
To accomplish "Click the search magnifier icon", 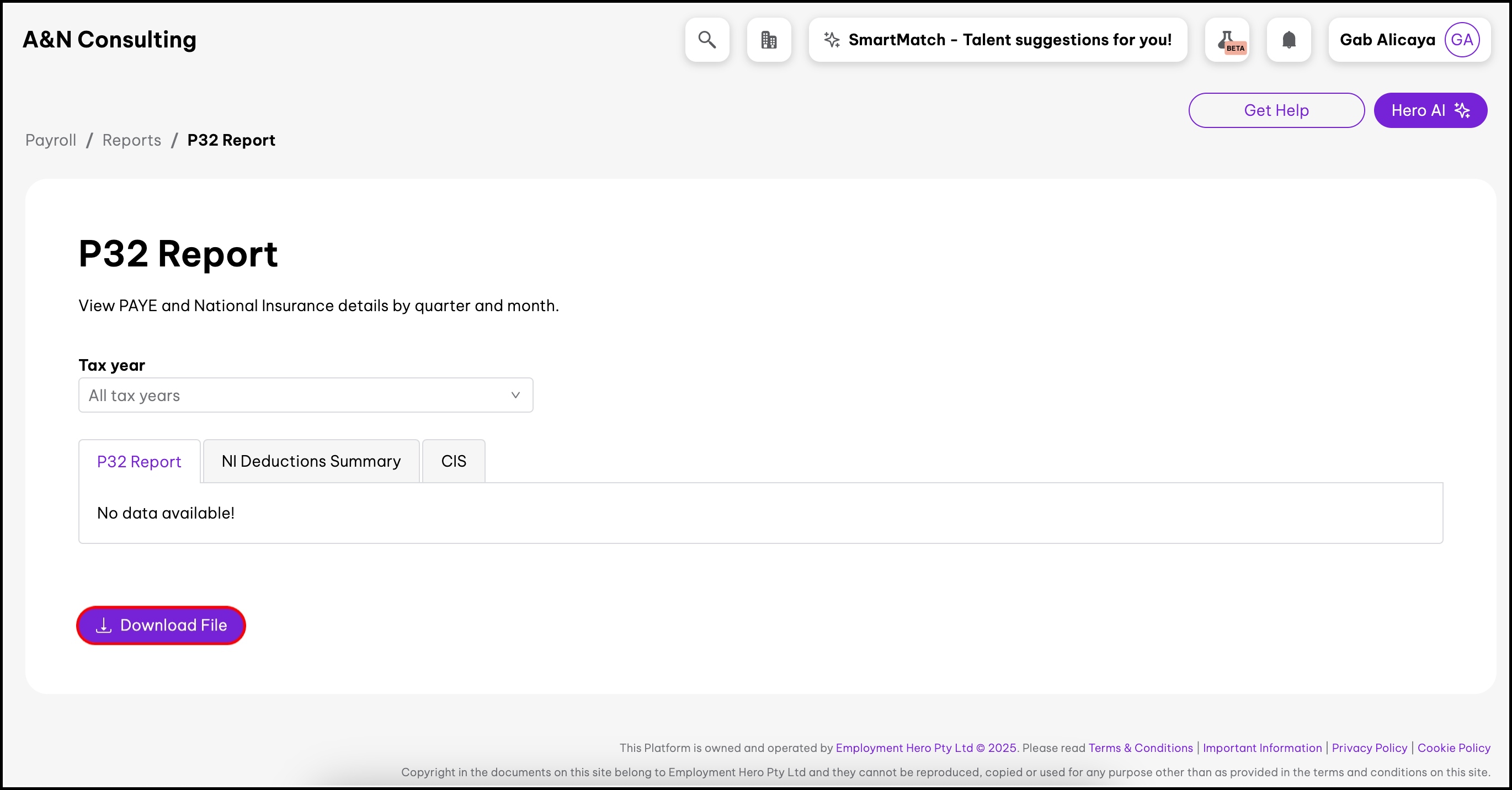I will pyautogui.click(x=707, y=40).
